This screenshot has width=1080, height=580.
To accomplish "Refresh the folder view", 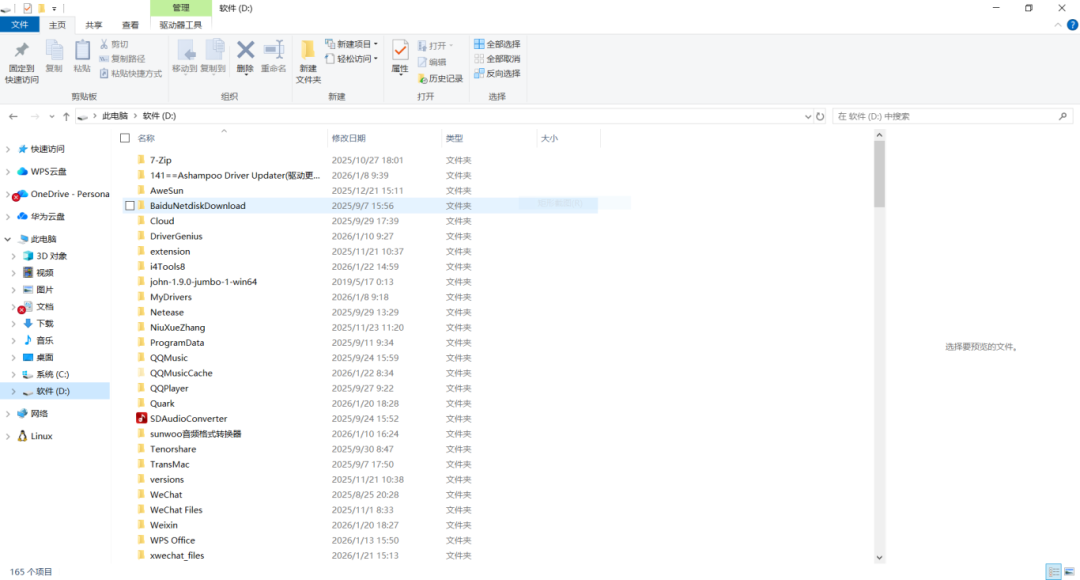I will [820, 116].
